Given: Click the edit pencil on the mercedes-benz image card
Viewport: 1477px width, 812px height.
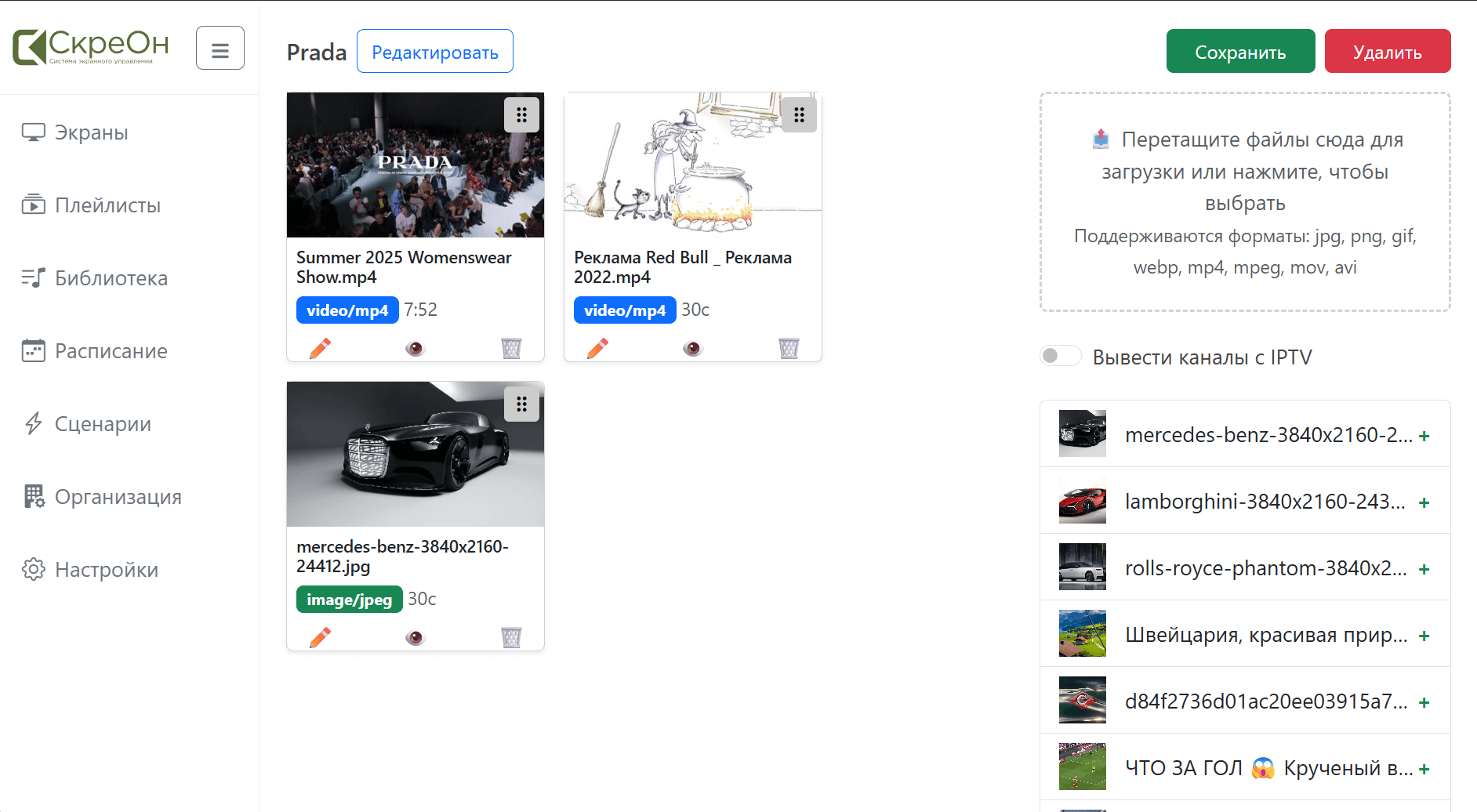Looking at the screenshot, I should (x=320, y=636).
